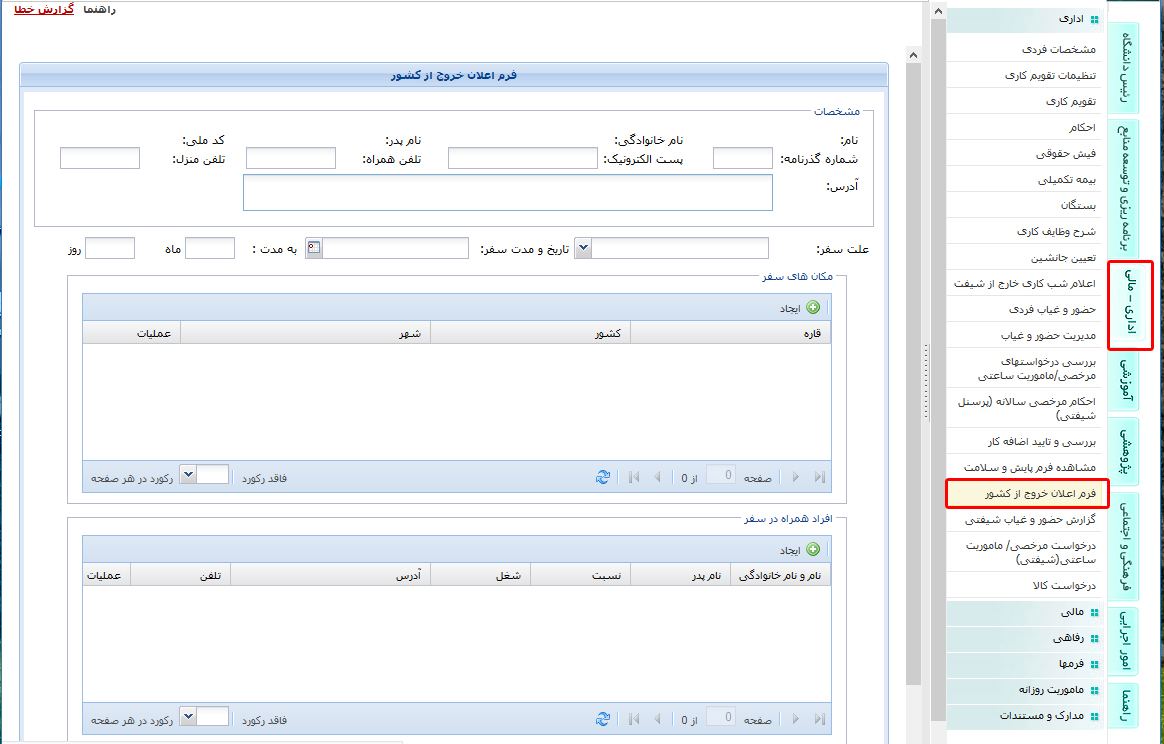This screenshot has width=1164, height=744.
Task: Click the right-pointing bar-arrow pager icon in مکان های سفر
Action: click(820, 477)
